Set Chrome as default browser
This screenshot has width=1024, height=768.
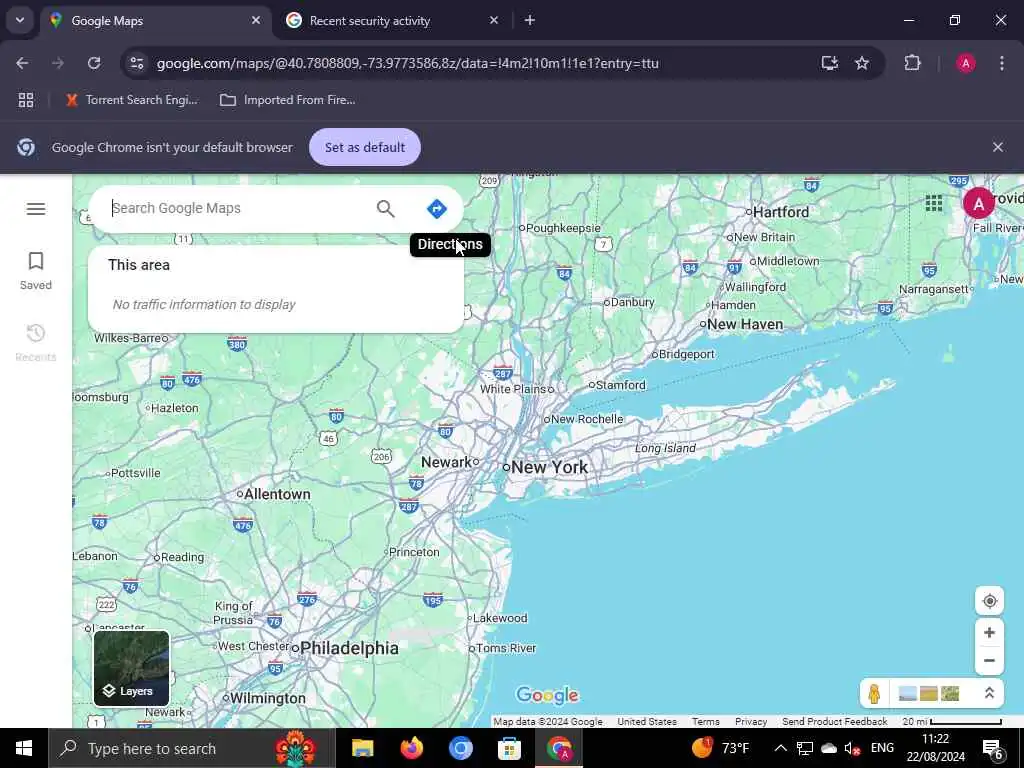pos(364,147)
